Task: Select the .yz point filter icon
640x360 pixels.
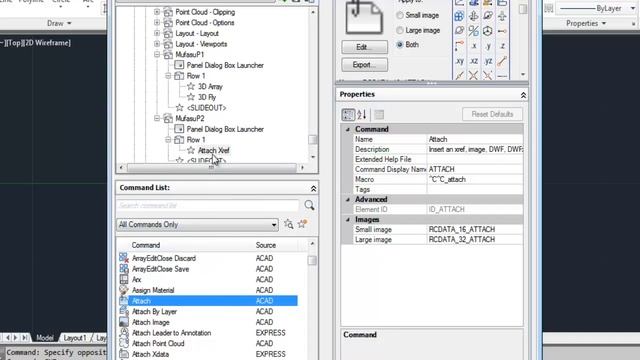Action: pyautogui.click(x=488, y=61)
